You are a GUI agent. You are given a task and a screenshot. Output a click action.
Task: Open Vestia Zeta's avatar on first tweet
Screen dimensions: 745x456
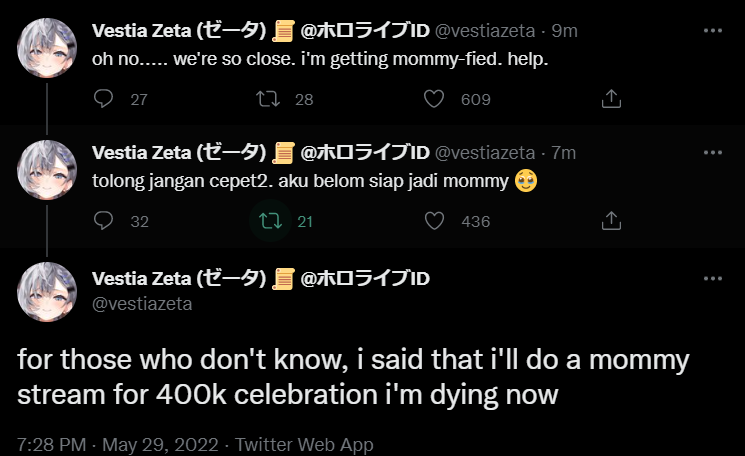pyautogui.click(x=47, y=48)
